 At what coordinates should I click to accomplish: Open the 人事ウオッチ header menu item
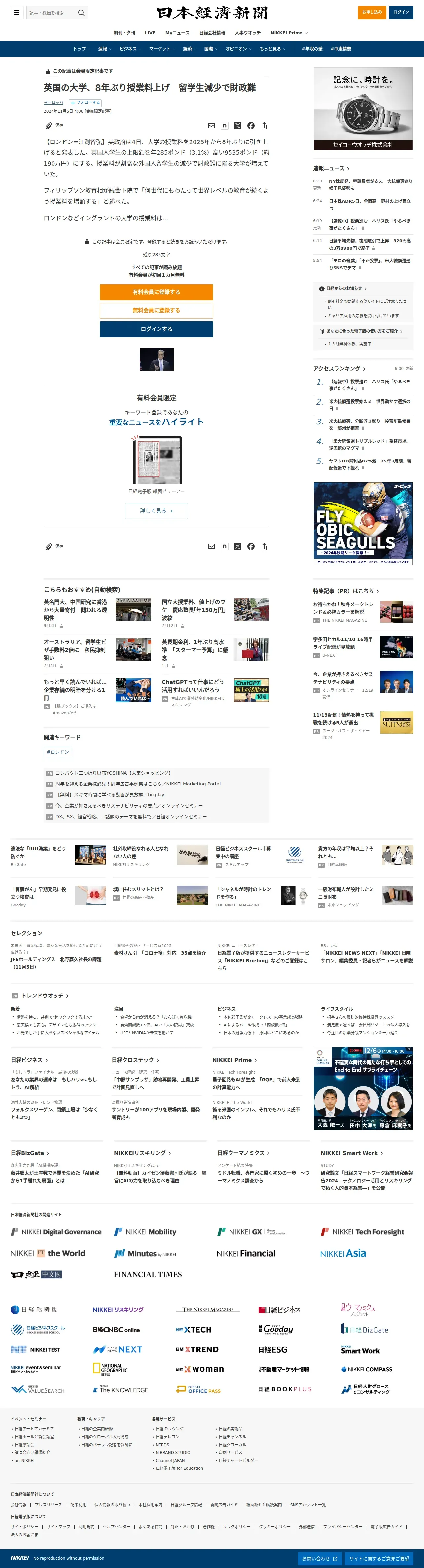click(x=248, y=33)
